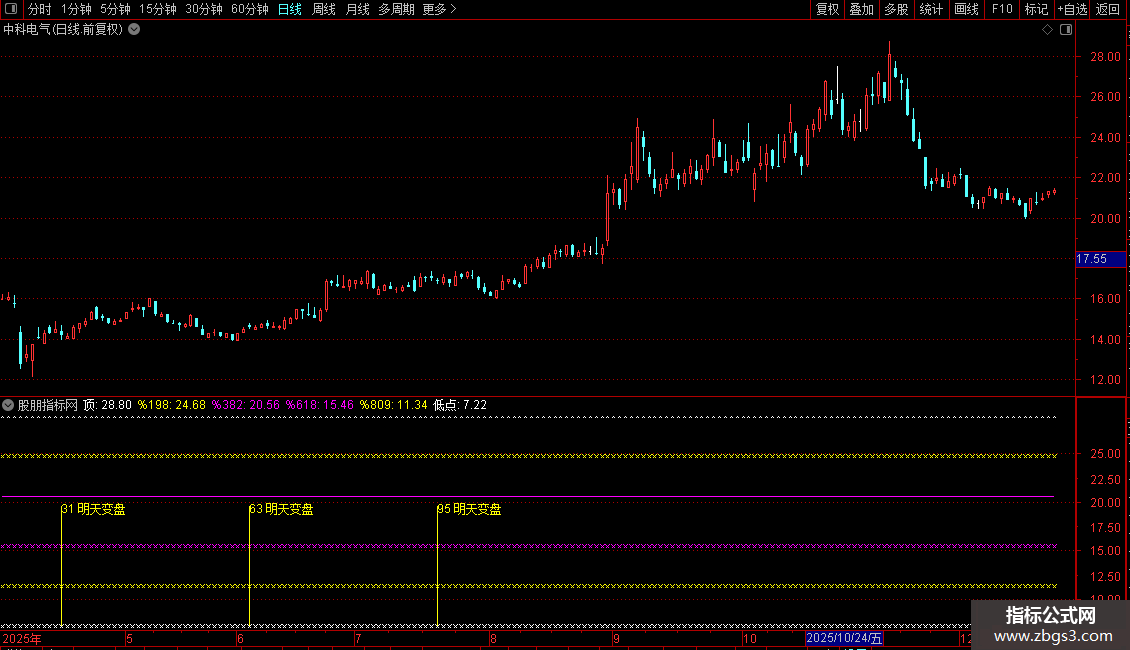Click the 28.00 price axis label
This screenshot has width=1130, height=650.
coord(1105,57)
